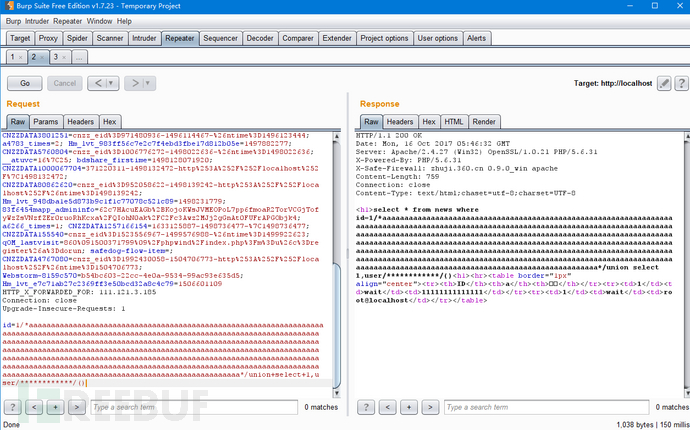The width and height of the screenshot is (690, 430).
Task: Close Repeater tab 1 with its x
Action: click(x=20, y=57)
